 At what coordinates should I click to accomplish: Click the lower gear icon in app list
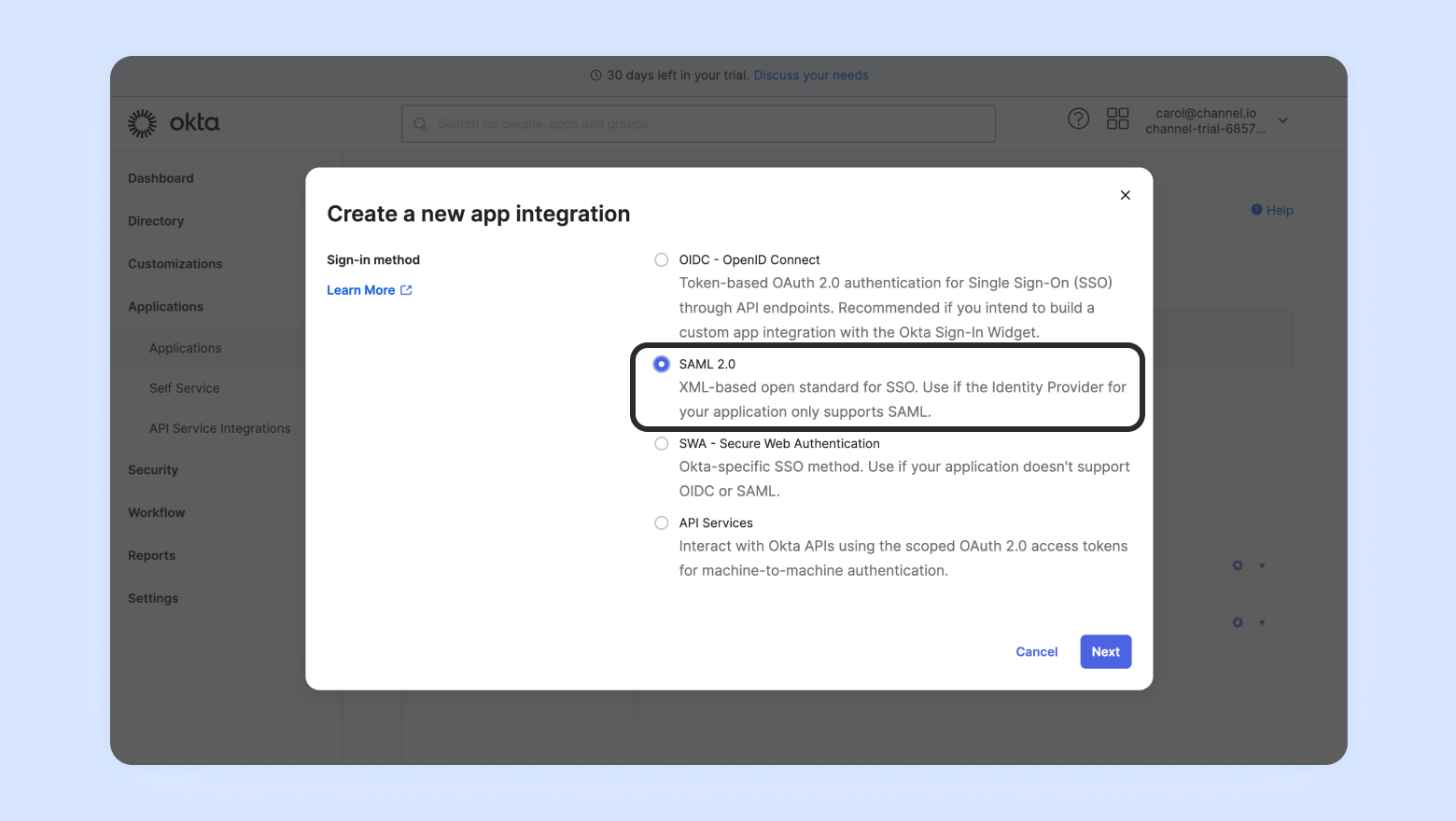[x=1238, y=622]
